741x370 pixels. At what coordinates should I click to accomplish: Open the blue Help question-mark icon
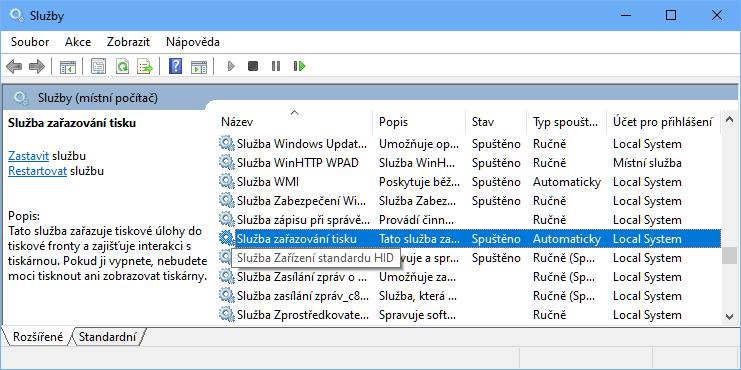tap(175, 67)
